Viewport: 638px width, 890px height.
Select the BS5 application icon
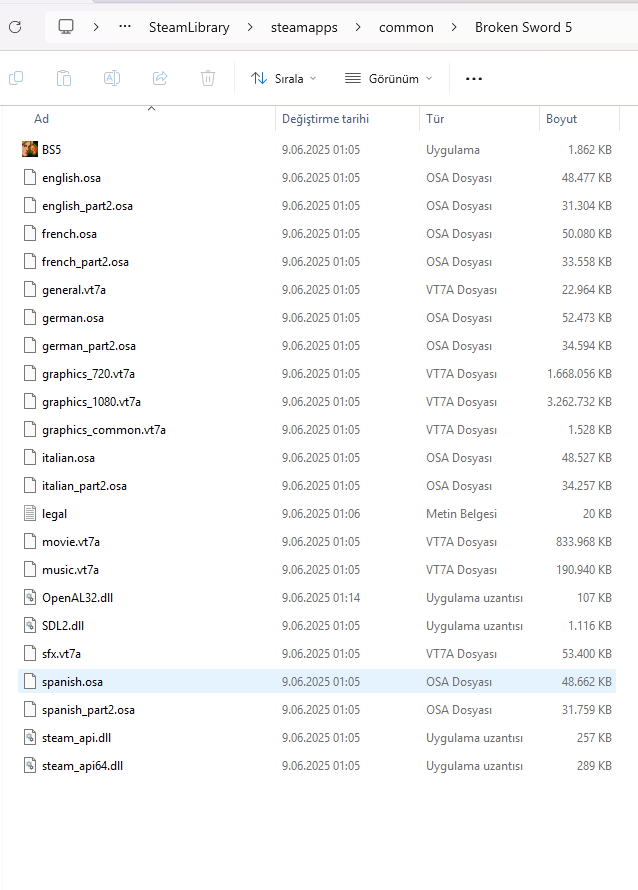30,149
